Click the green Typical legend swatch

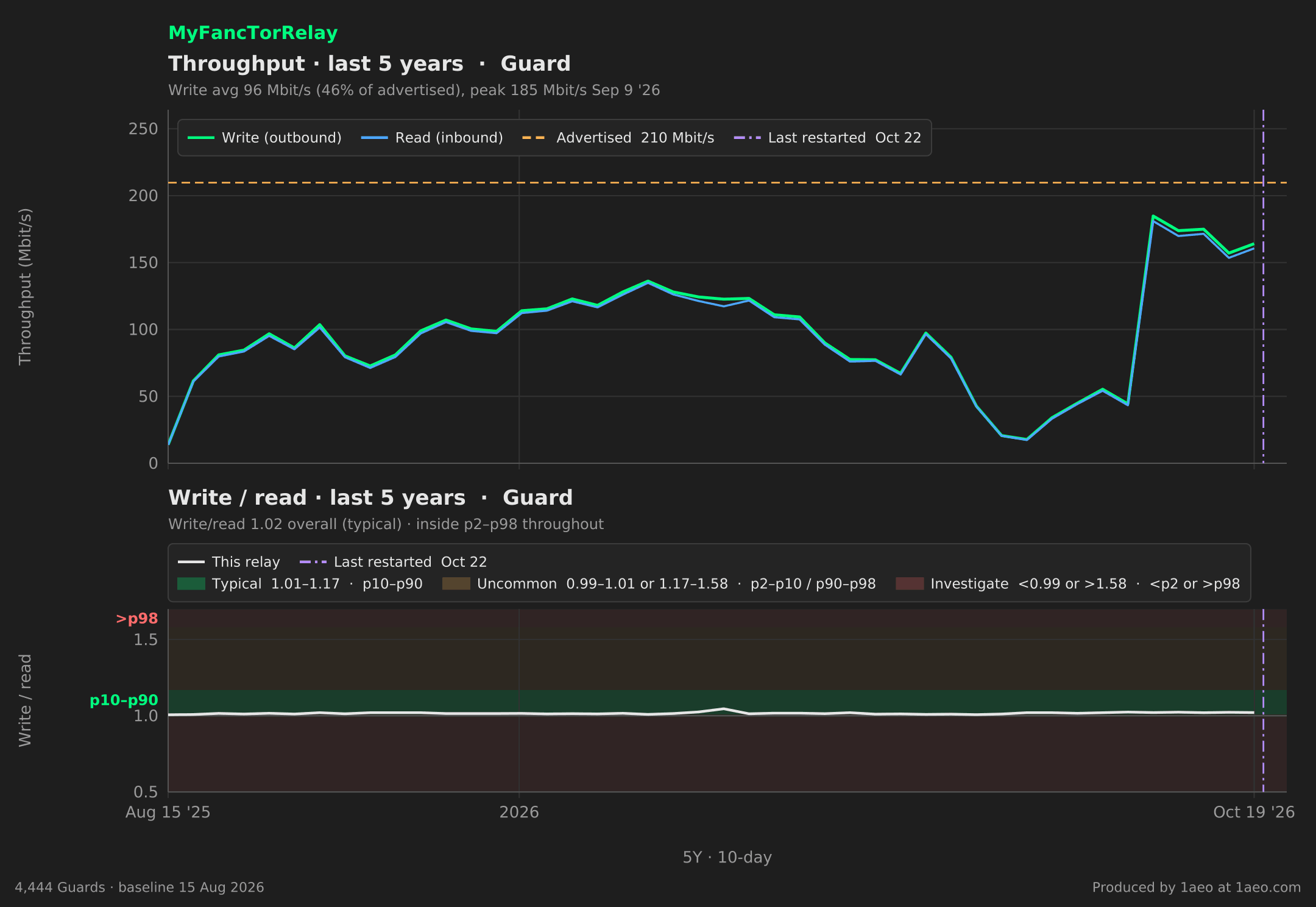[191, 584]
